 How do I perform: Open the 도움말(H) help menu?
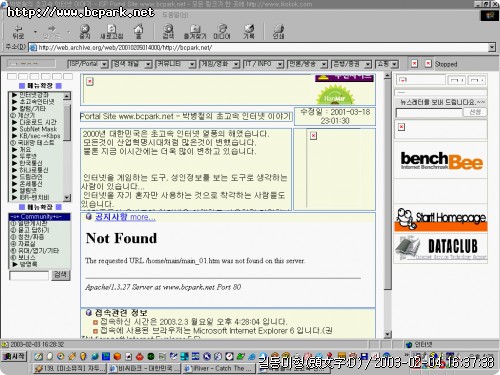(175, 15)
